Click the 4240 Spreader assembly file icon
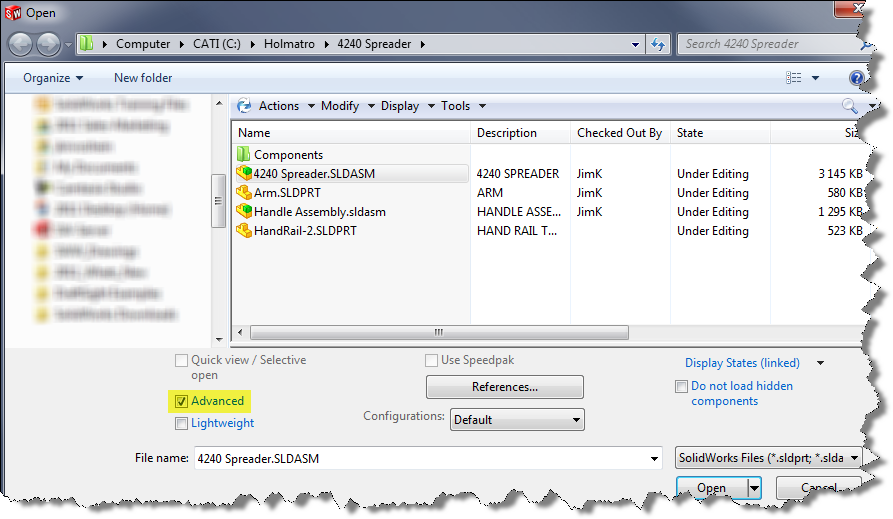 (244, 174)
